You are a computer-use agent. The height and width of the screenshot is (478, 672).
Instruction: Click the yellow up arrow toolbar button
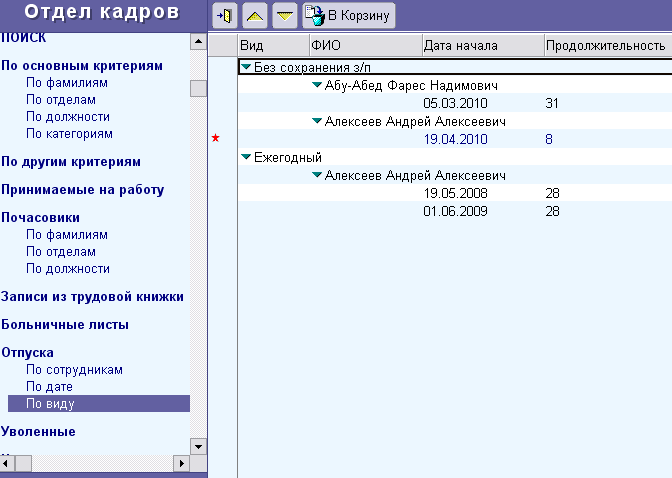255,16
